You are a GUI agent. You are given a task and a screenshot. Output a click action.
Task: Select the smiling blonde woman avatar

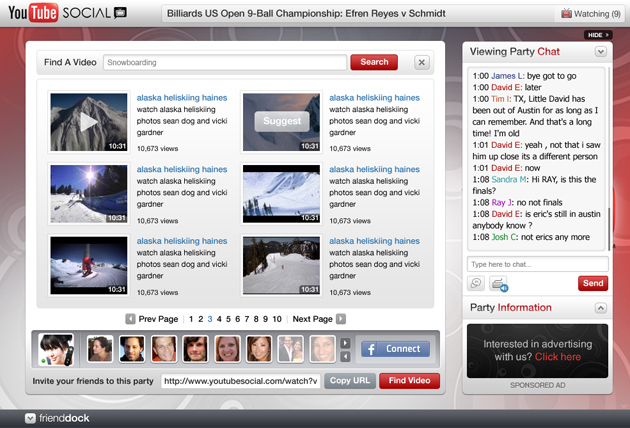(227, 349)
